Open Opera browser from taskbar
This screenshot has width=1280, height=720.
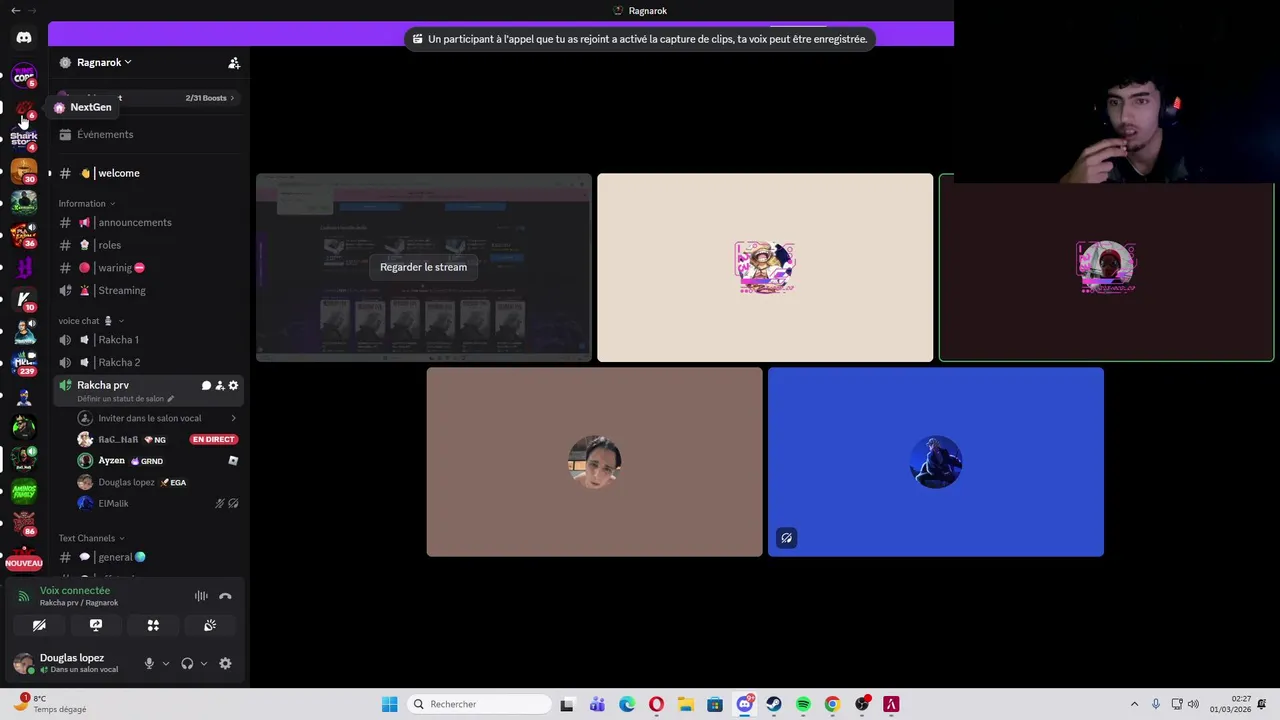[656, 704]
